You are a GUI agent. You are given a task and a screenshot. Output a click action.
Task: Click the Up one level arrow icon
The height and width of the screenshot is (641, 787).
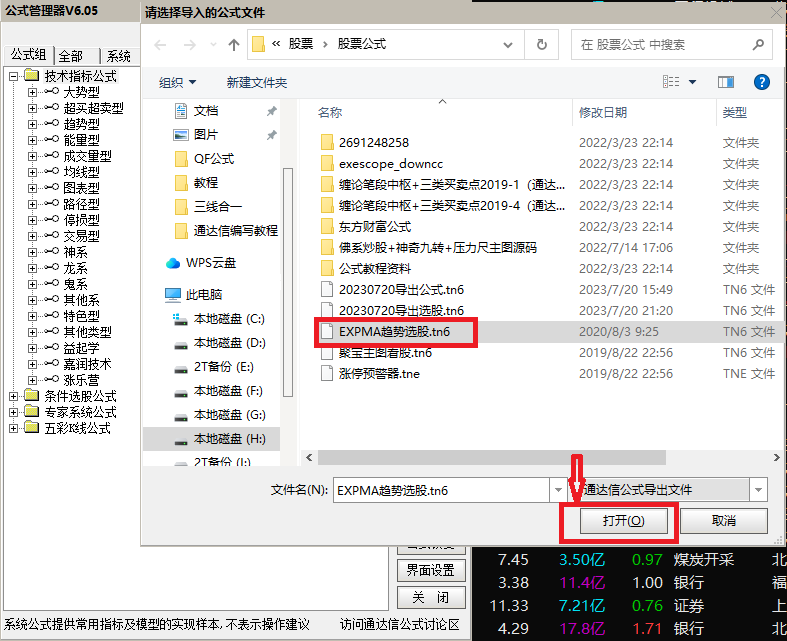click(x=233, y=44)
